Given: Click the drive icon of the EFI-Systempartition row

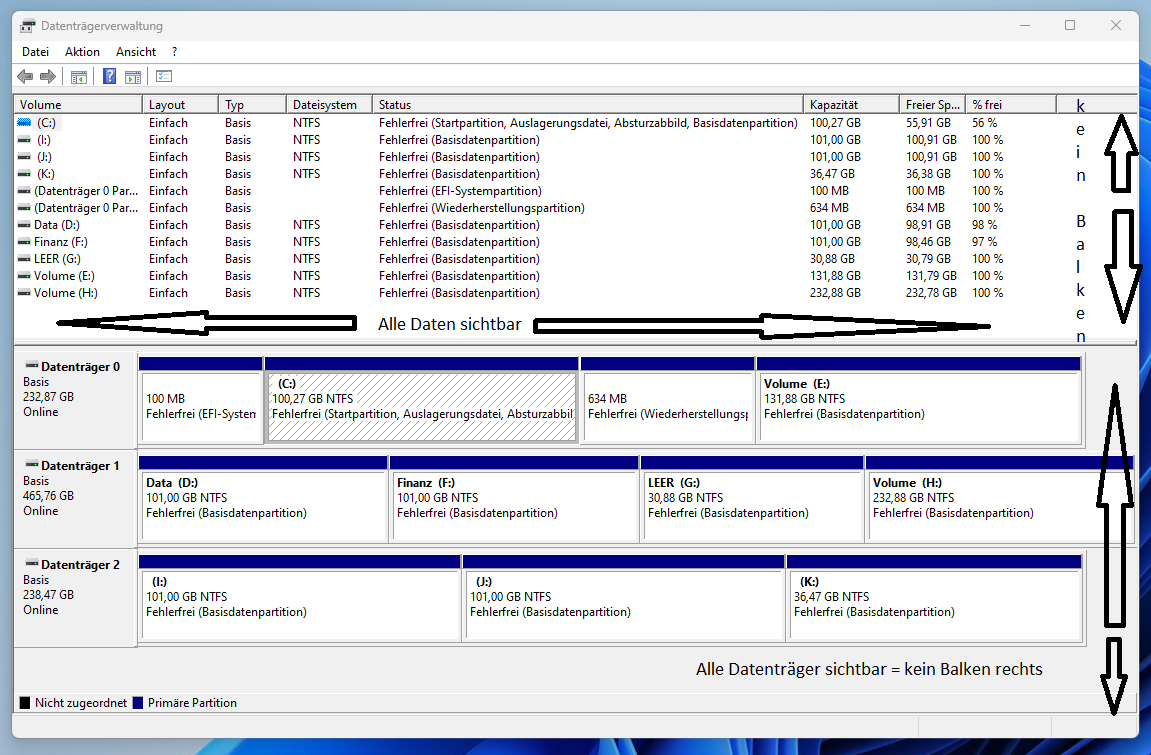Looking at the screenshot, I should pyautogui.click(x=24, y=191).
